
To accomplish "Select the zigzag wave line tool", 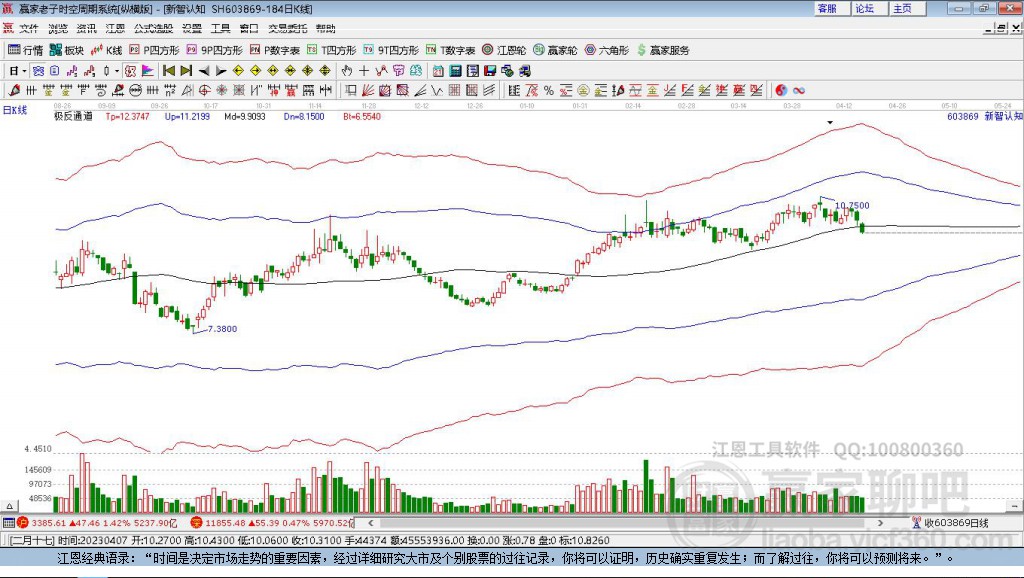I will [x=436, y=90].
